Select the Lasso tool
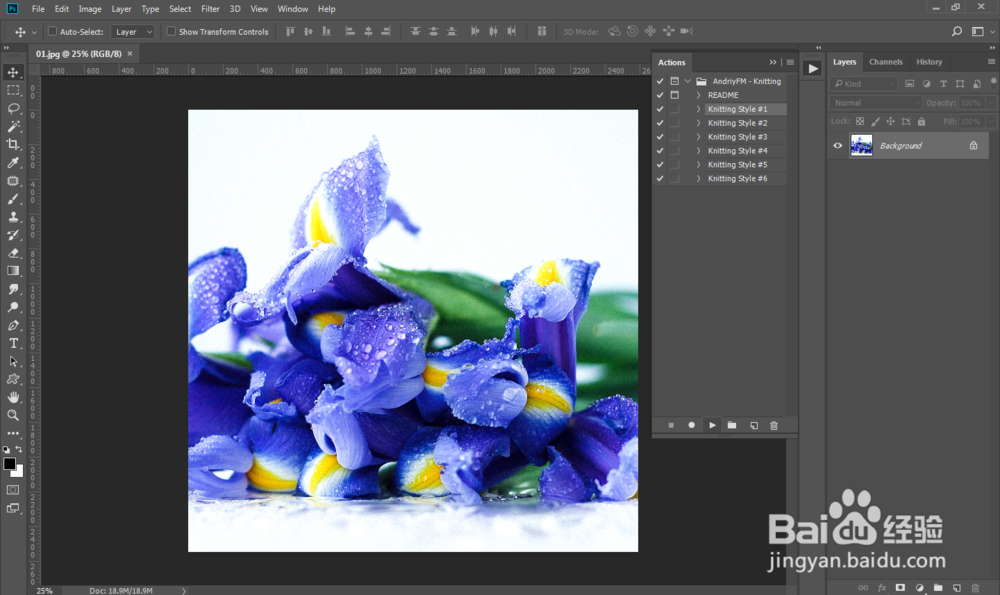The width and height of the screenshot is (1000, 595). point(14,108)
